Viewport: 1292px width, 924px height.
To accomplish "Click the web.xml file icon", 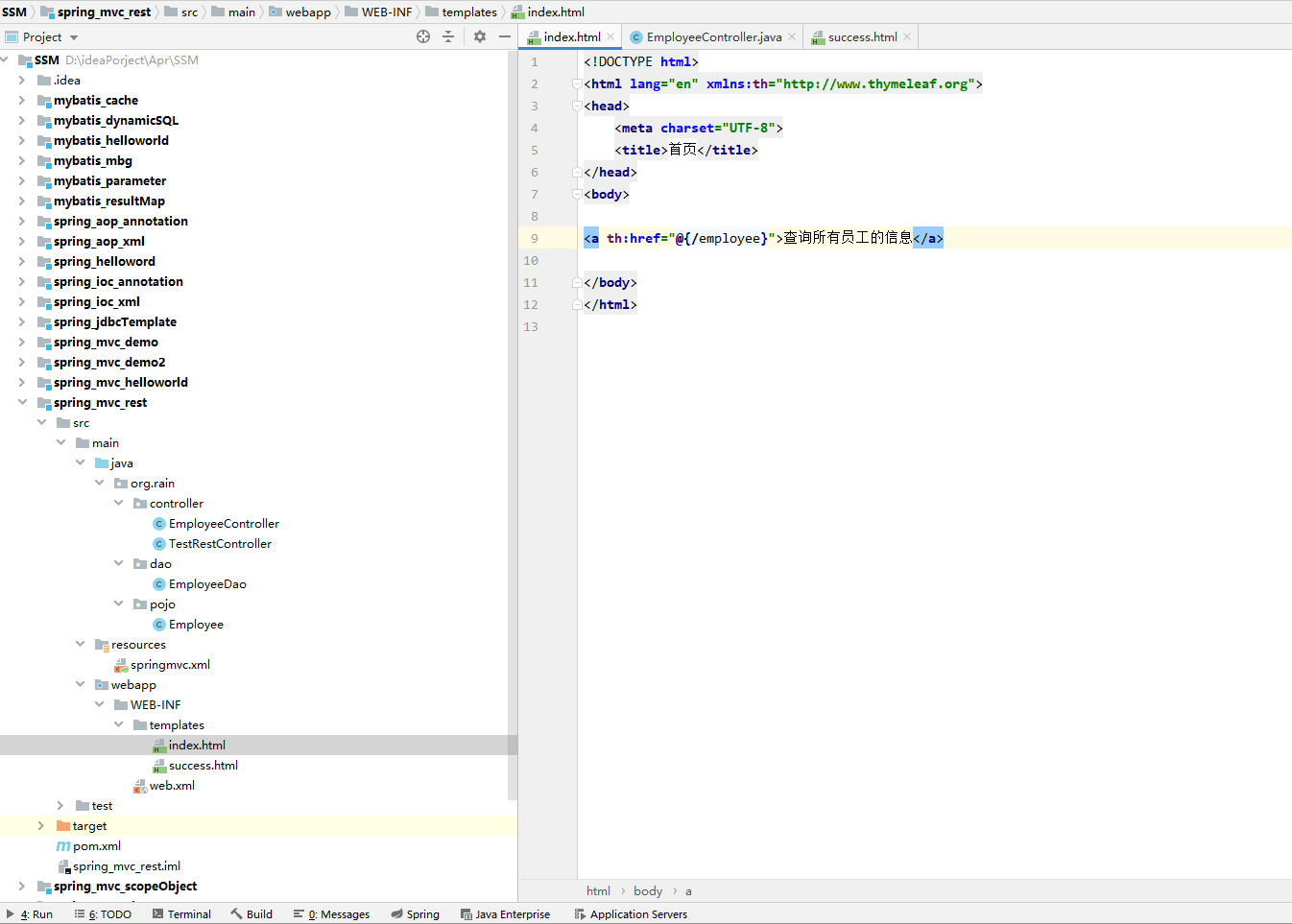I will coord(140,786).
